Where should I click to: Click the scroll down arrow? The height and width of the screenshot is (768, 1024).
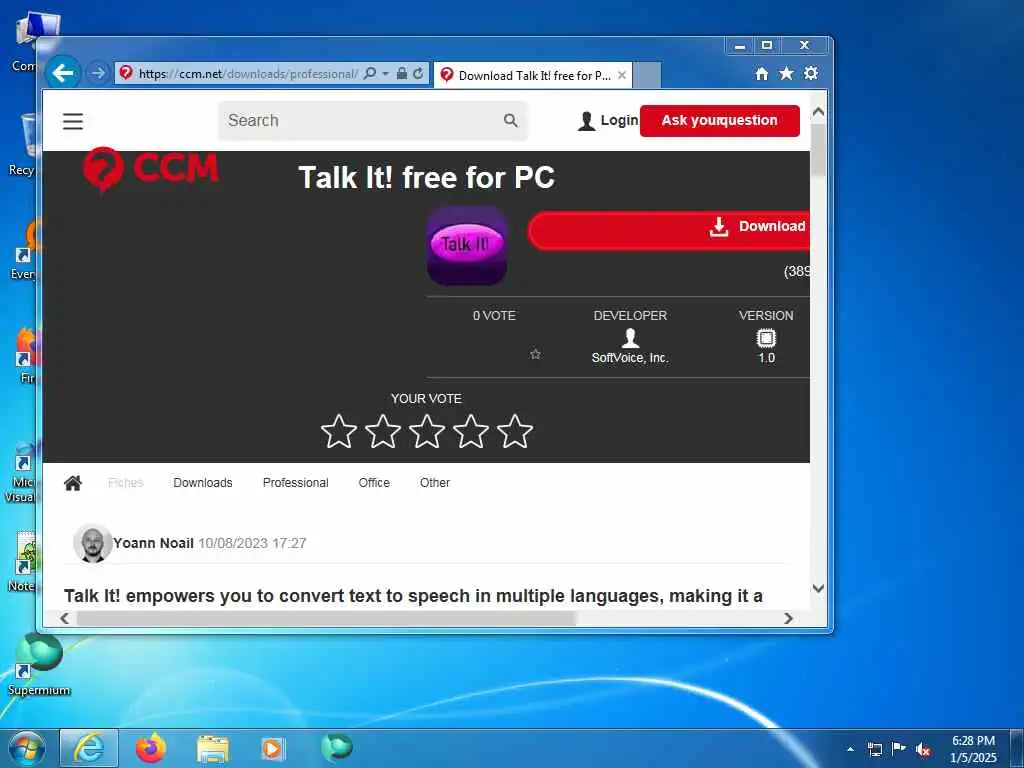tap(818, 588)
